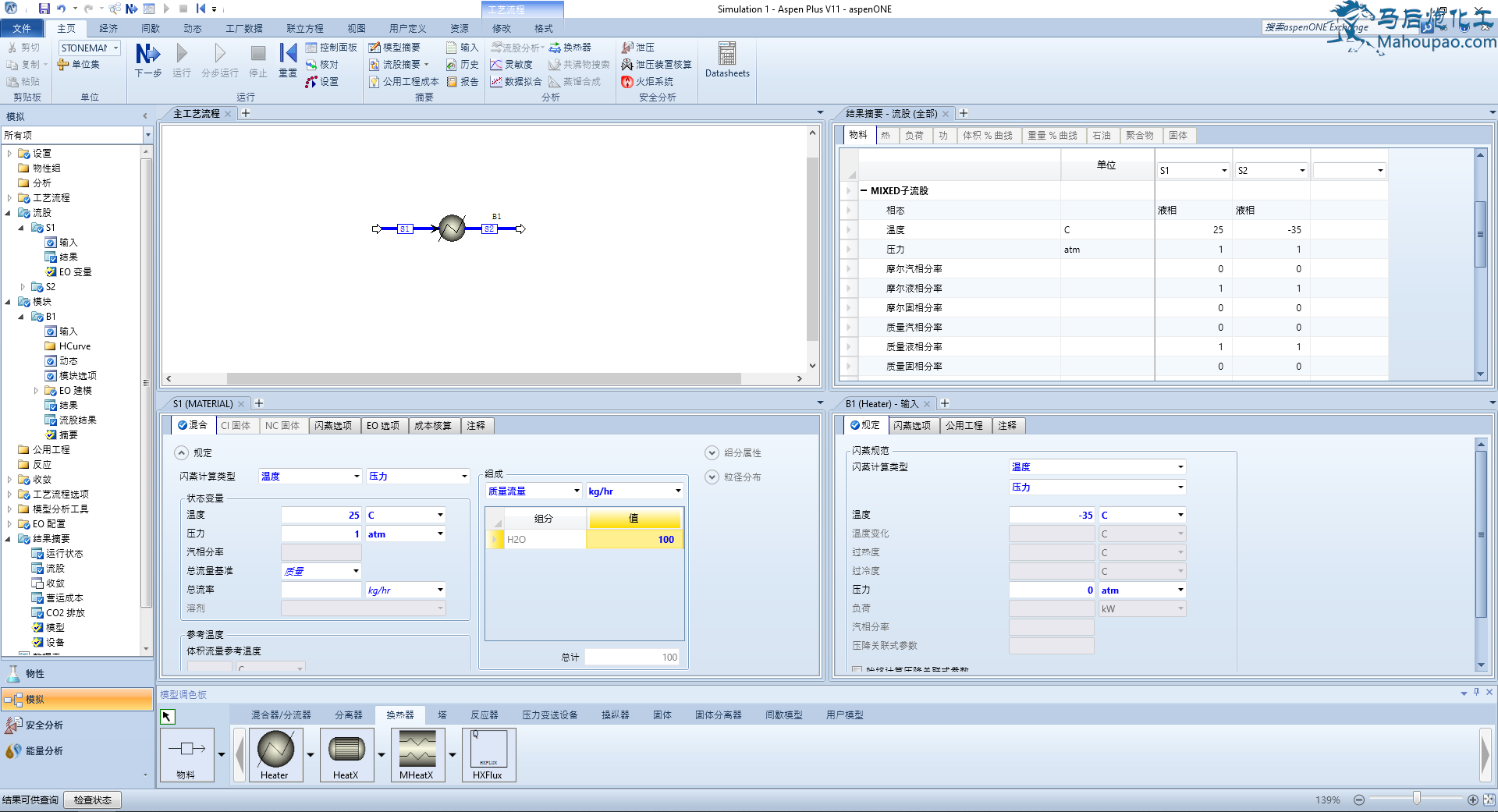Viewport: 1498px width, 812px height.
Task: Open the Units set STONEMAN dropdown
Action: click(x=115, y=48)
